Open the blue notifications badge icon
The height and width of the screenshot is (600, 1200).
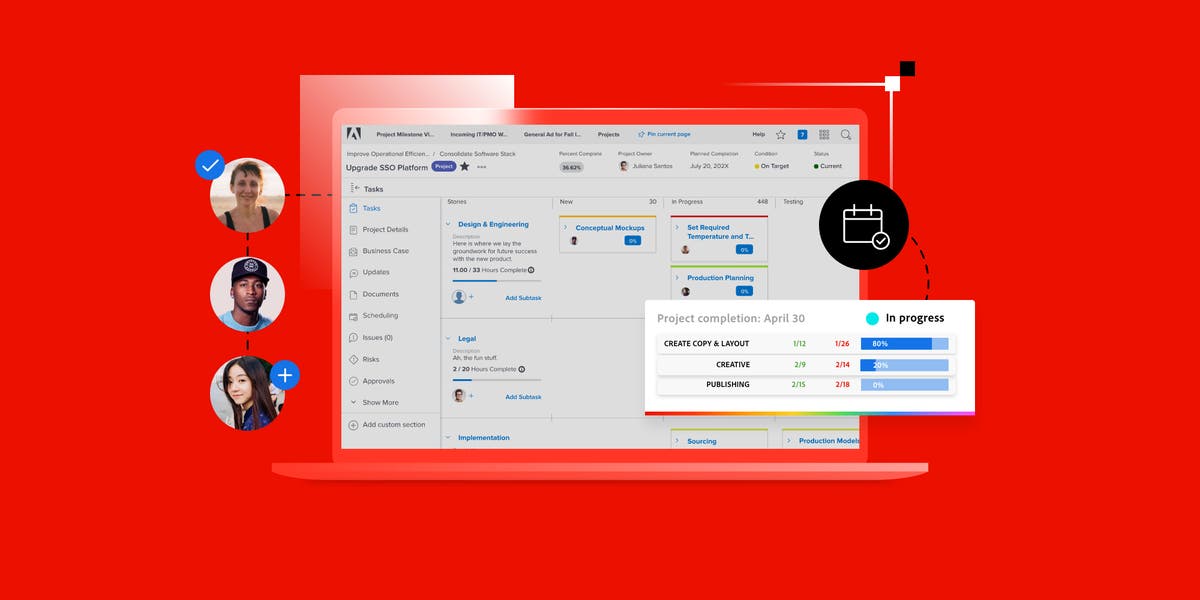[802, 134]
